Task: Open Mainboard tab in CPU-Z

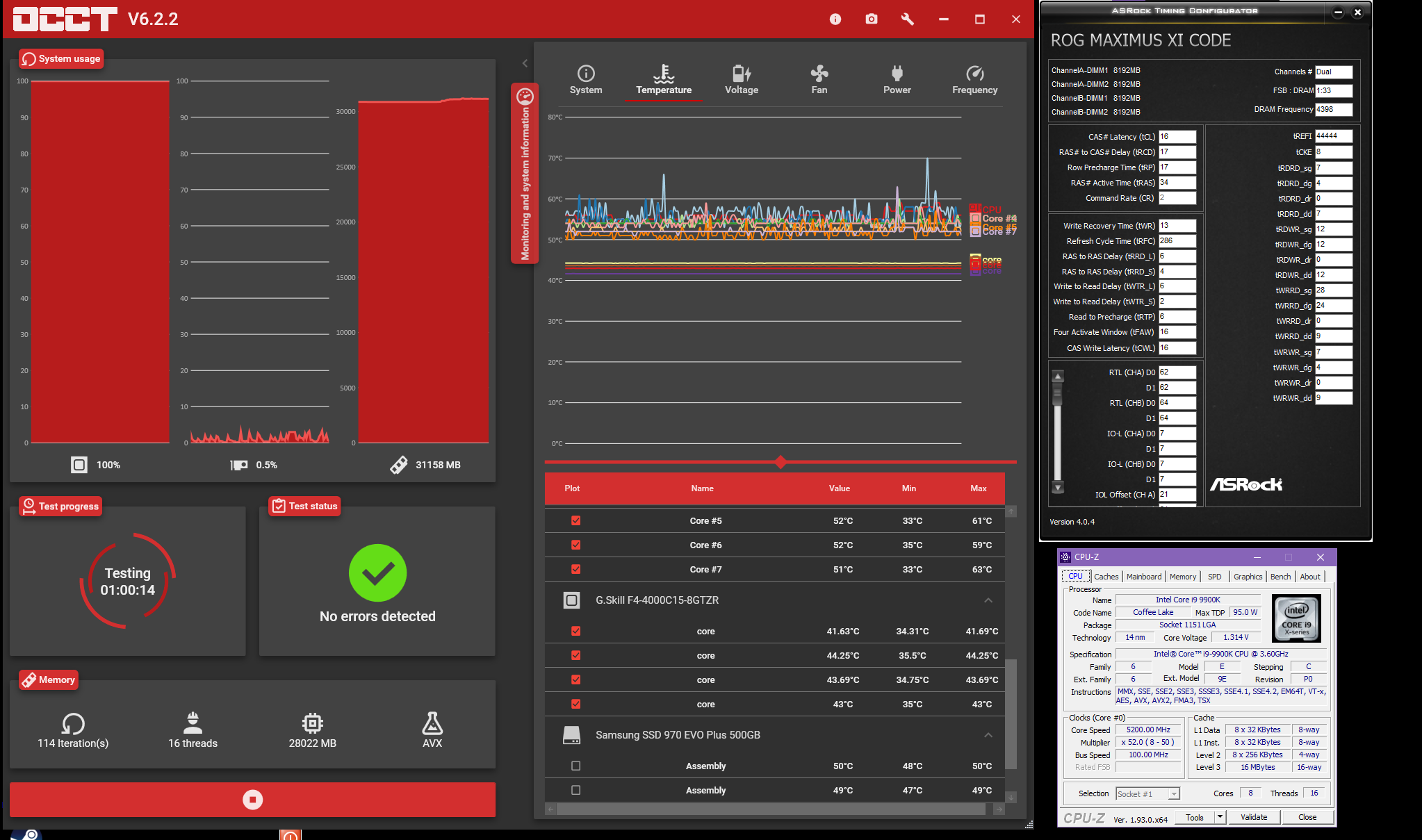Action: pos(1144,577)
